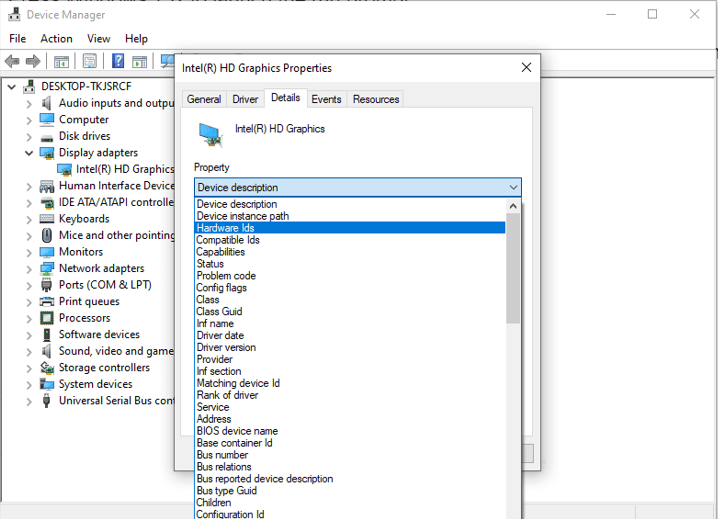
Task: Select the Print queues tree item label
Action: 89,301
